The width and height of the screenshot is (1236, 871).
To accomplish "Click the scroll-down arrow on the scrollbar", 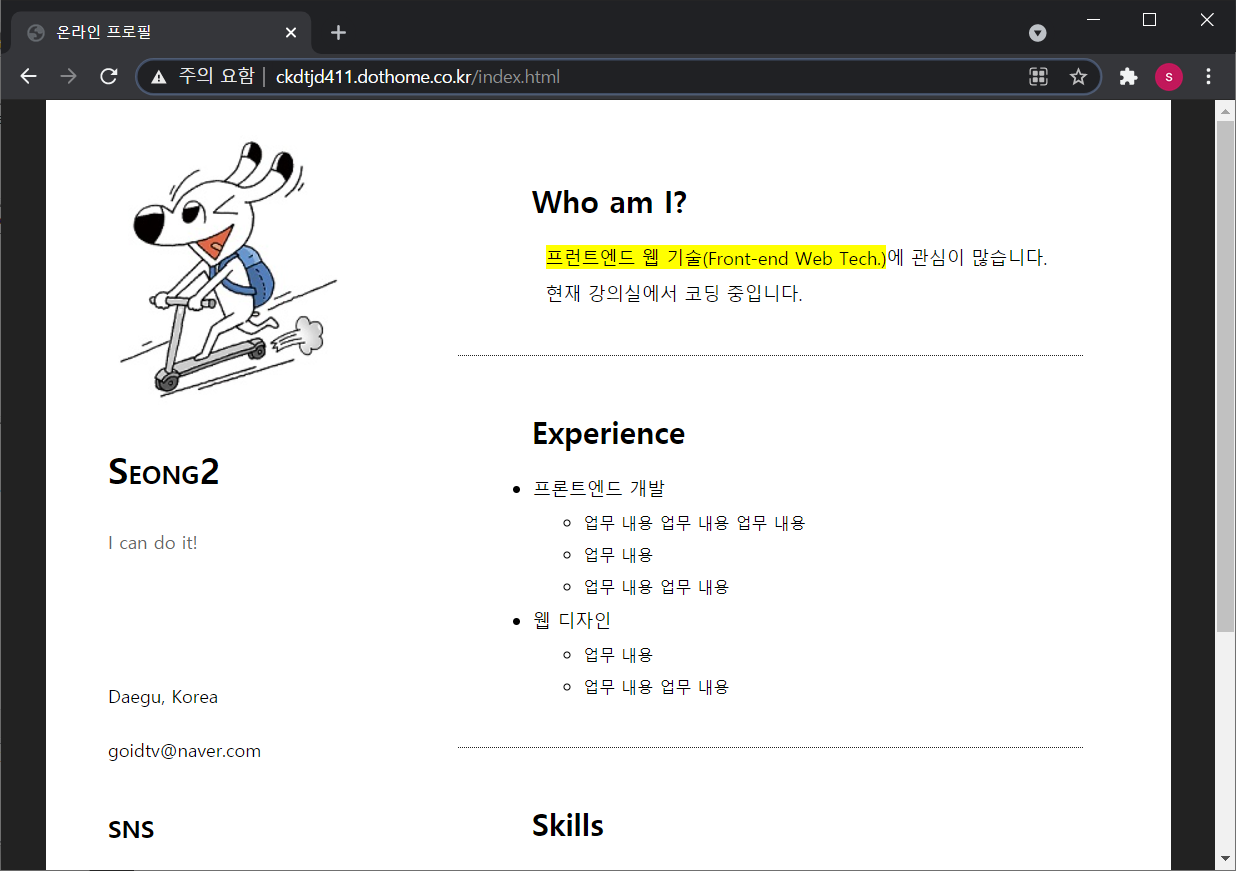I will click(x=1224, y=858).
